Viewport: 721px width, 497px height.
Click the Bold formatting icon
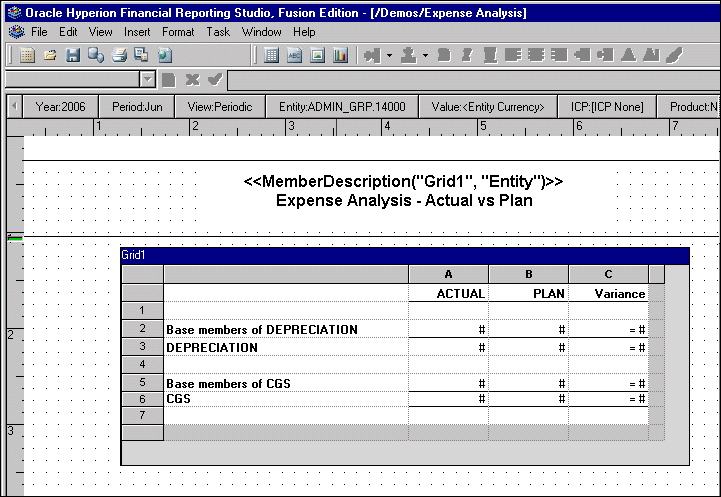click(444, 56)
